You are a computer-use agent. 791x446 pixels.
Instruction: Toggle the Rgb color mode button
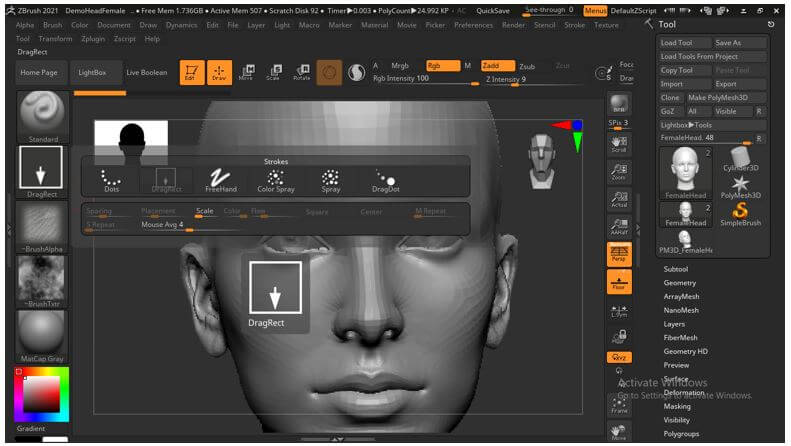coord(443,66)
